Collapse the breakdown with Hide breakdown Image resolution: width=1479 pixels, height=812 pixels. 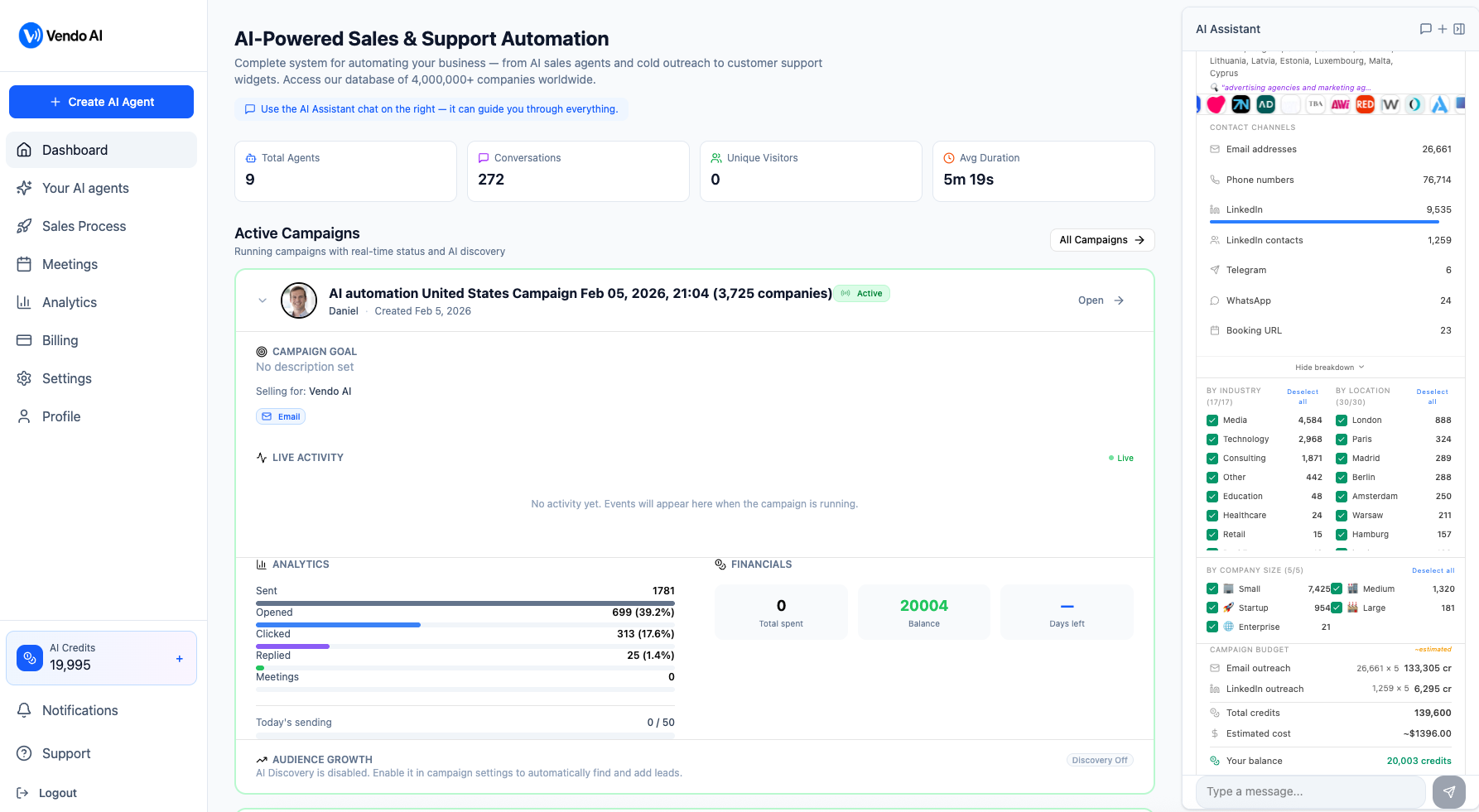[x=1328, y=367]
